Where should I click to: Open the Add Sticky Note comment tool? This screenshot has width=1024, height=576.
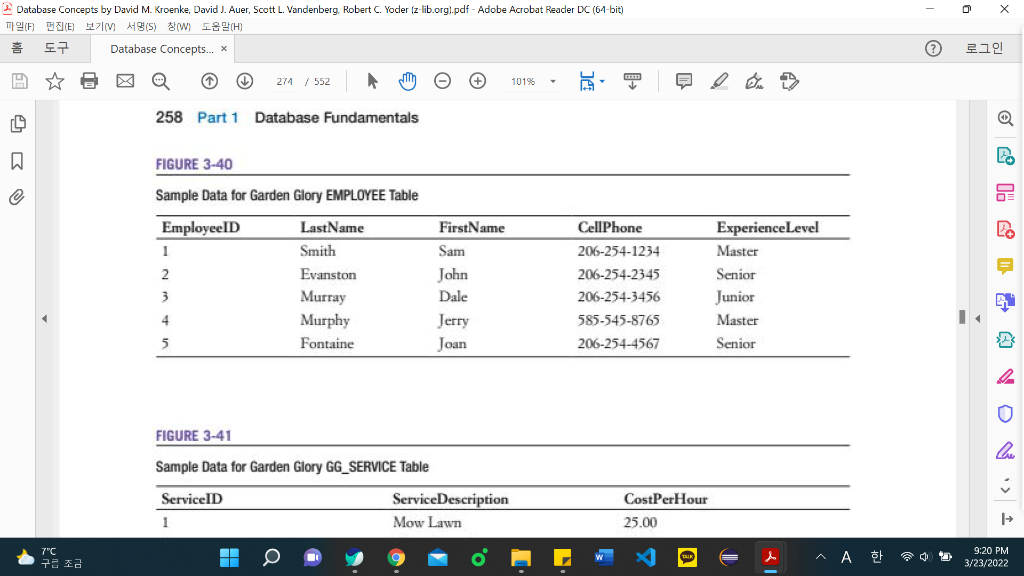click(x=684, y=81)
